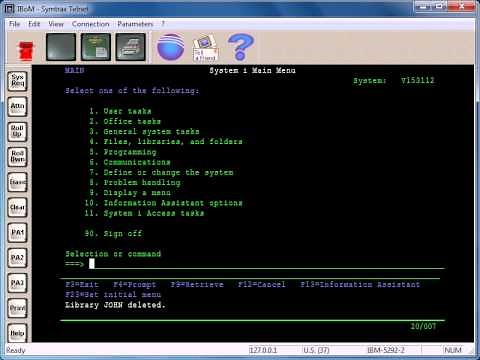The height and width of the screenshot is (360, 480).
Task: Click the F3=Exit function key label
Action: coord(82,285)
